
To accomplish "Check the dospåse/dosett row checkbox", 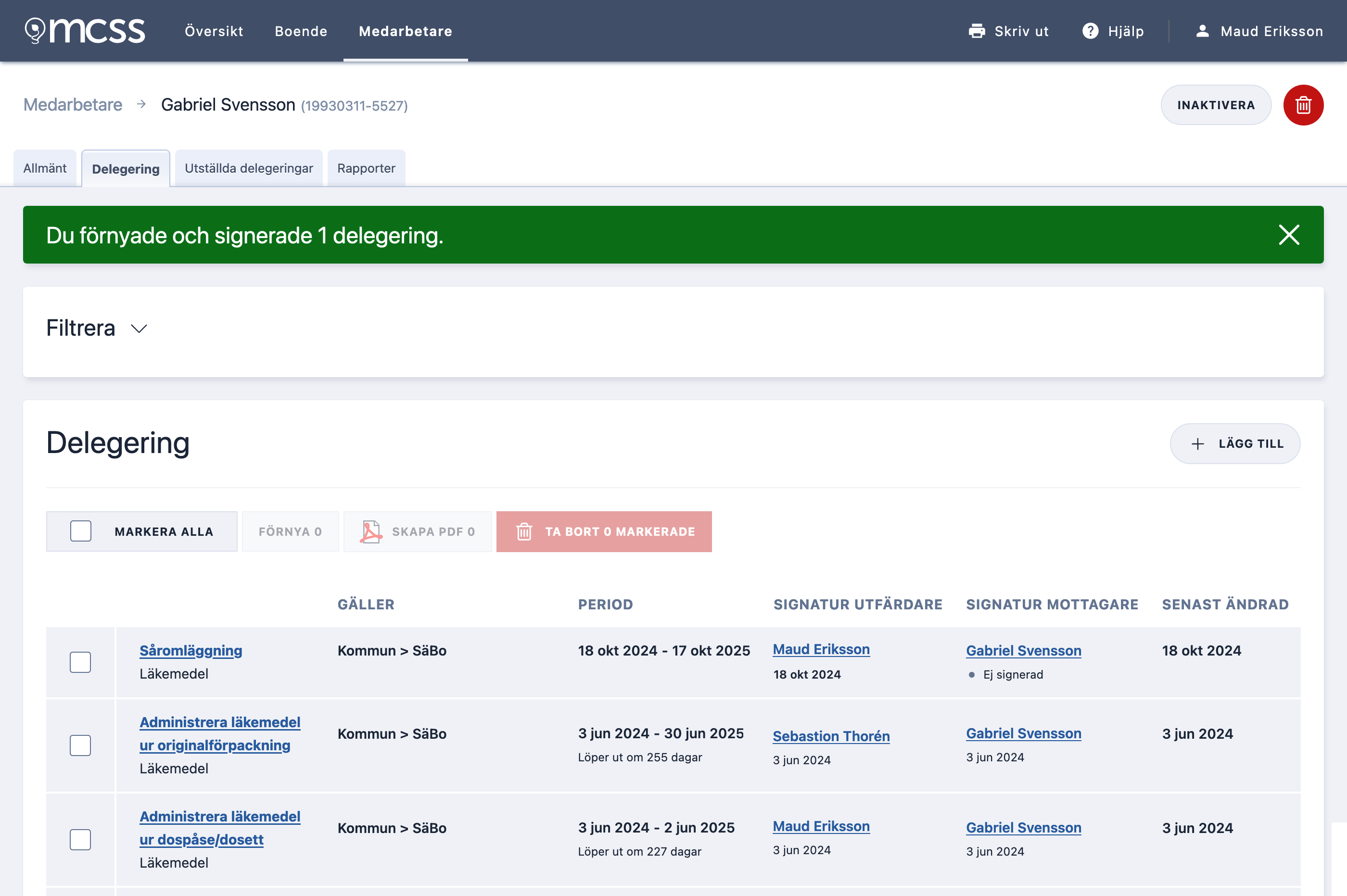I will click(x=81, y=839).
